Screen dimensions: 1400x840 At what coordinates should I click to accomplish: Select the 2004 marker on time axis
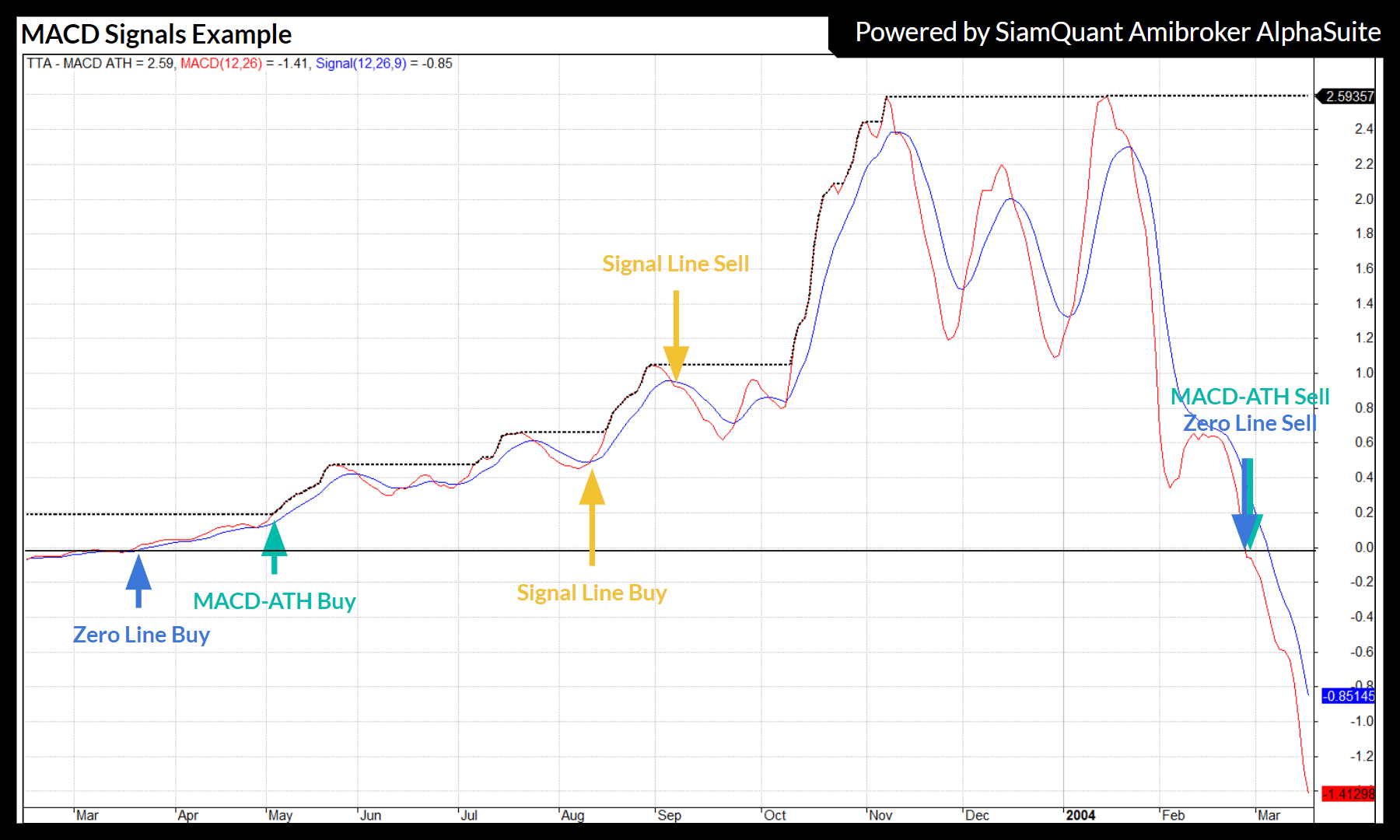point(1080,815)
